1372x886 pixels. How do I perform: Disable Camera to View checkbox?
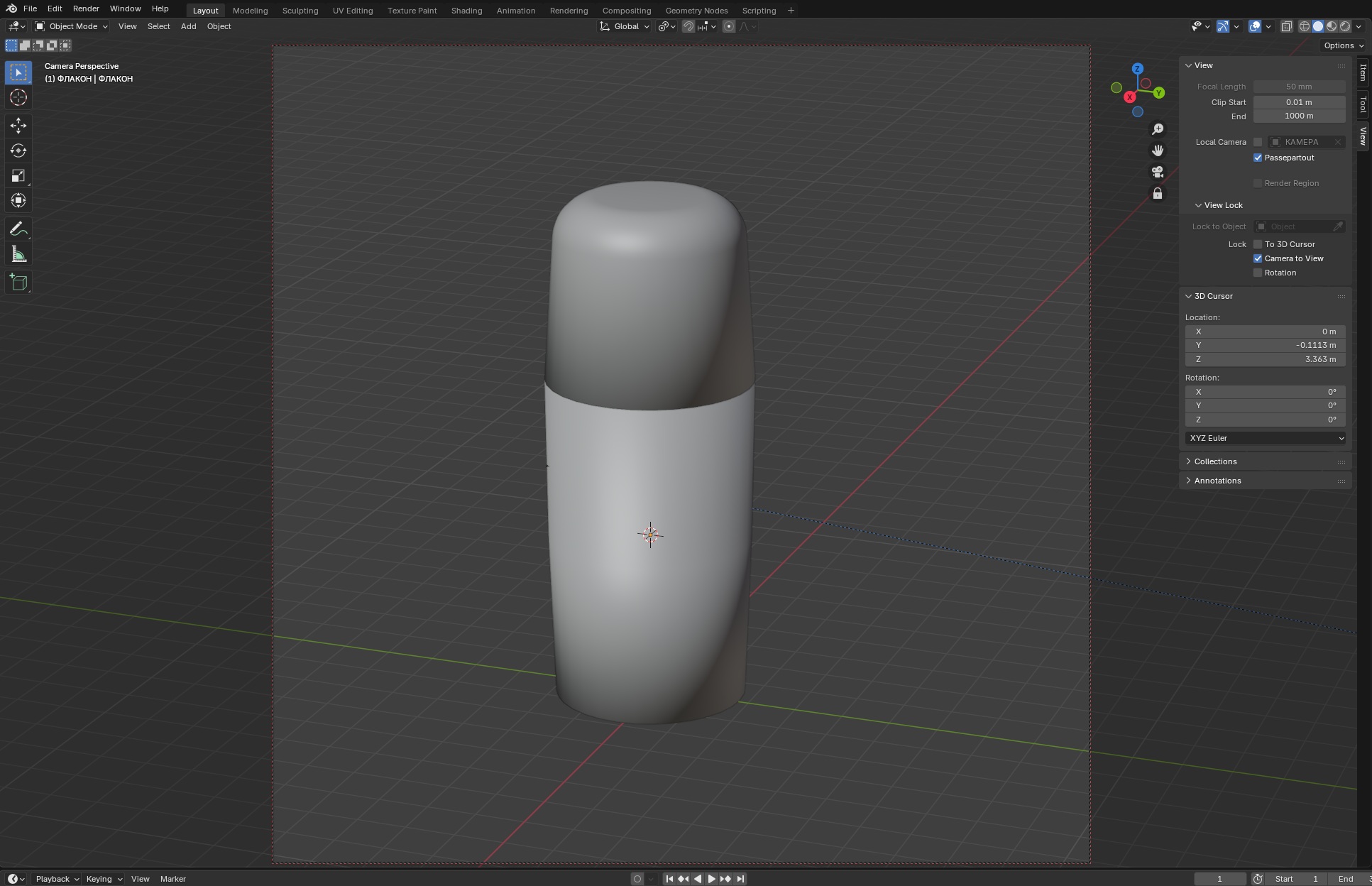pyautogui.click(x=1258, y=258)
